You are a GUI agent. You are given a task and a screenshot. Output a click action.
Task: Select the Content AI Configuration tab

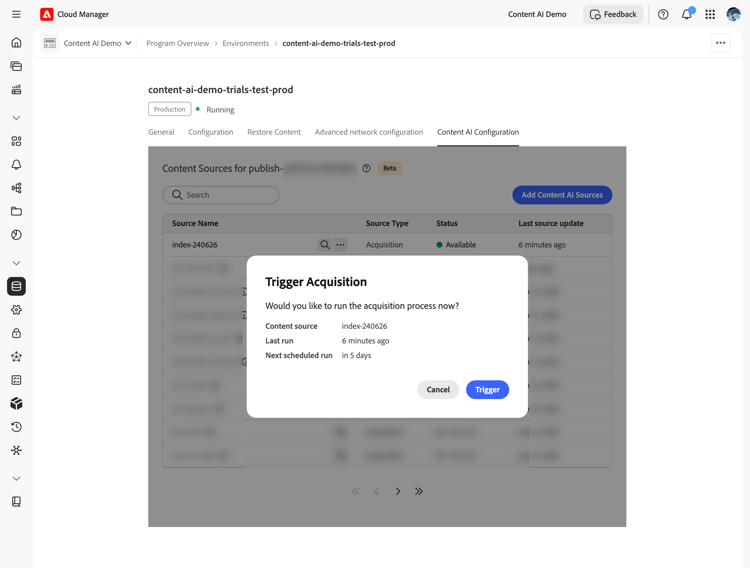pyautogui.click(x=478, y=132)
